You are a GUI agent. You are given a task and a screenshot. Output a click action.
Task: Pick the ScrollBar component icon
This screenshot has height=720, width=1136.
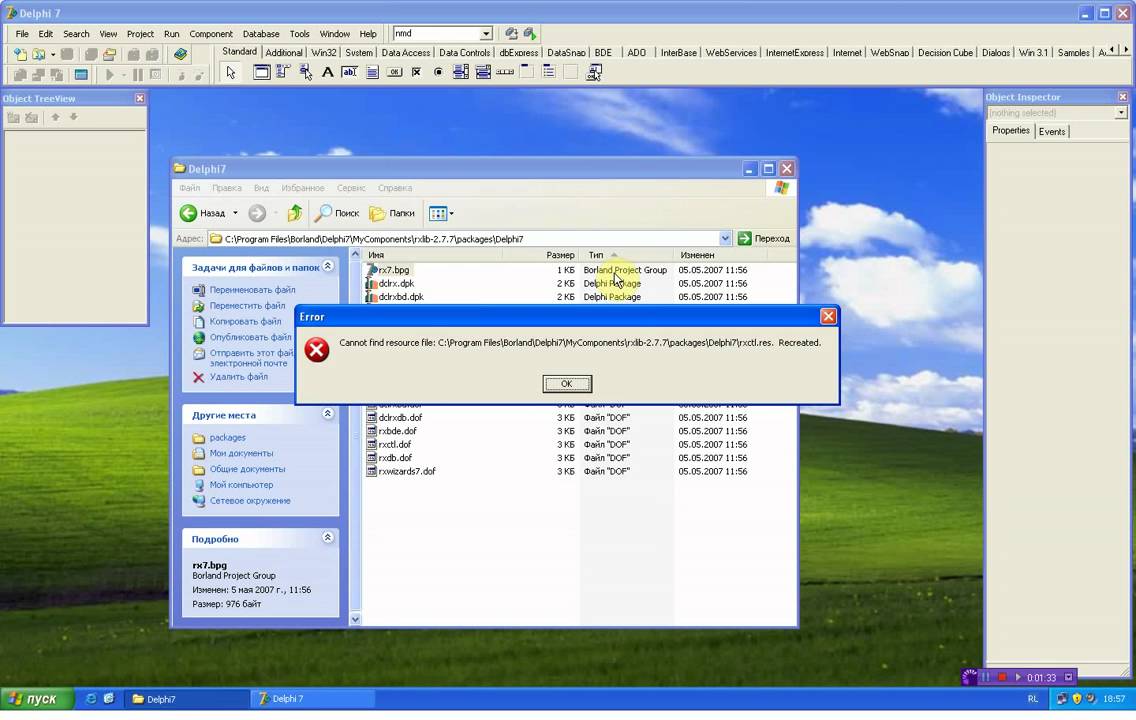(x=505, y=72)
